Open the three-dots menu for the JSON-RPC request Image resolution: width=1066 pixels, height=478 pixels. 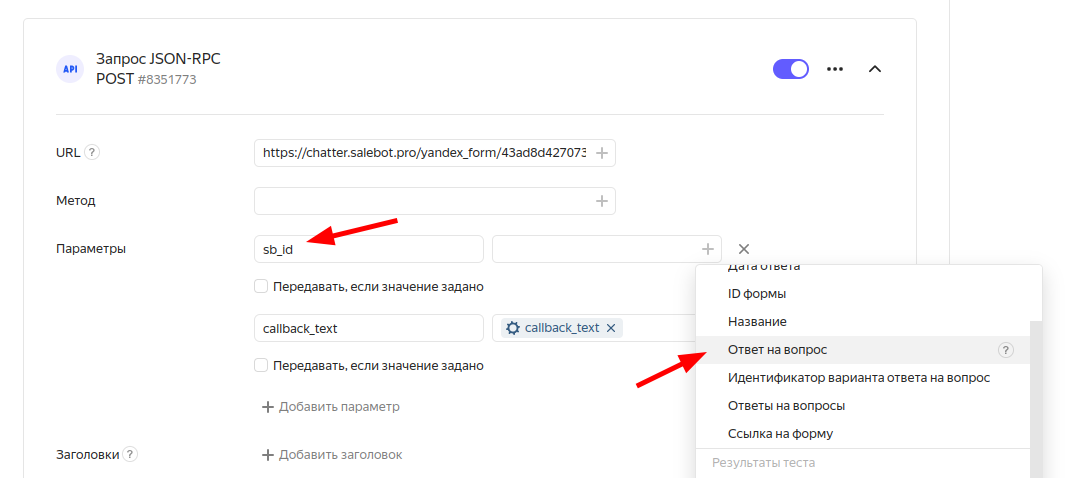click(834, 69)
